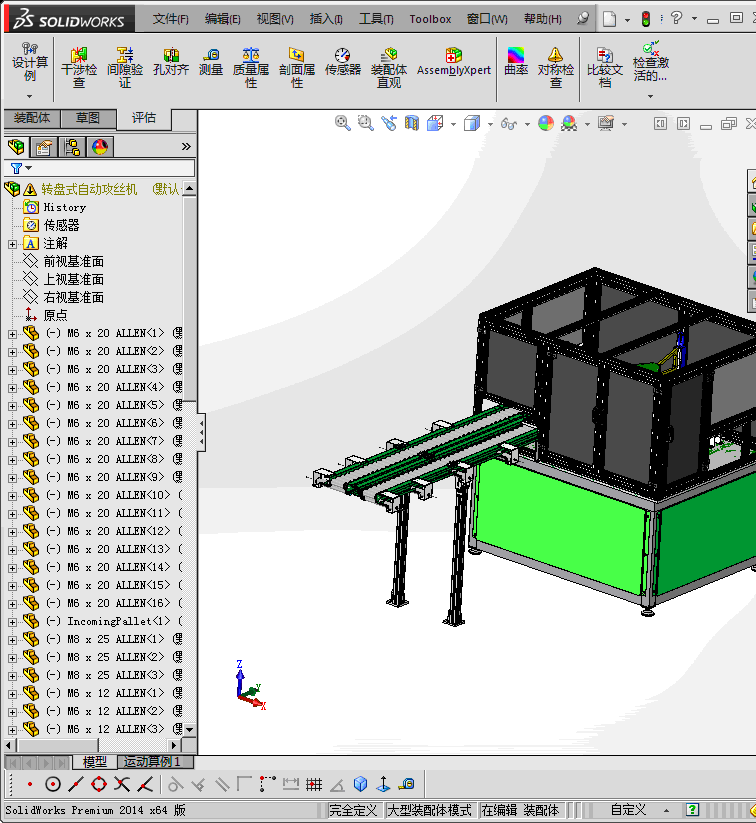Screen dimensions: 756x823
Task: Expand the 注解 tree node
Action: point(13,244)
